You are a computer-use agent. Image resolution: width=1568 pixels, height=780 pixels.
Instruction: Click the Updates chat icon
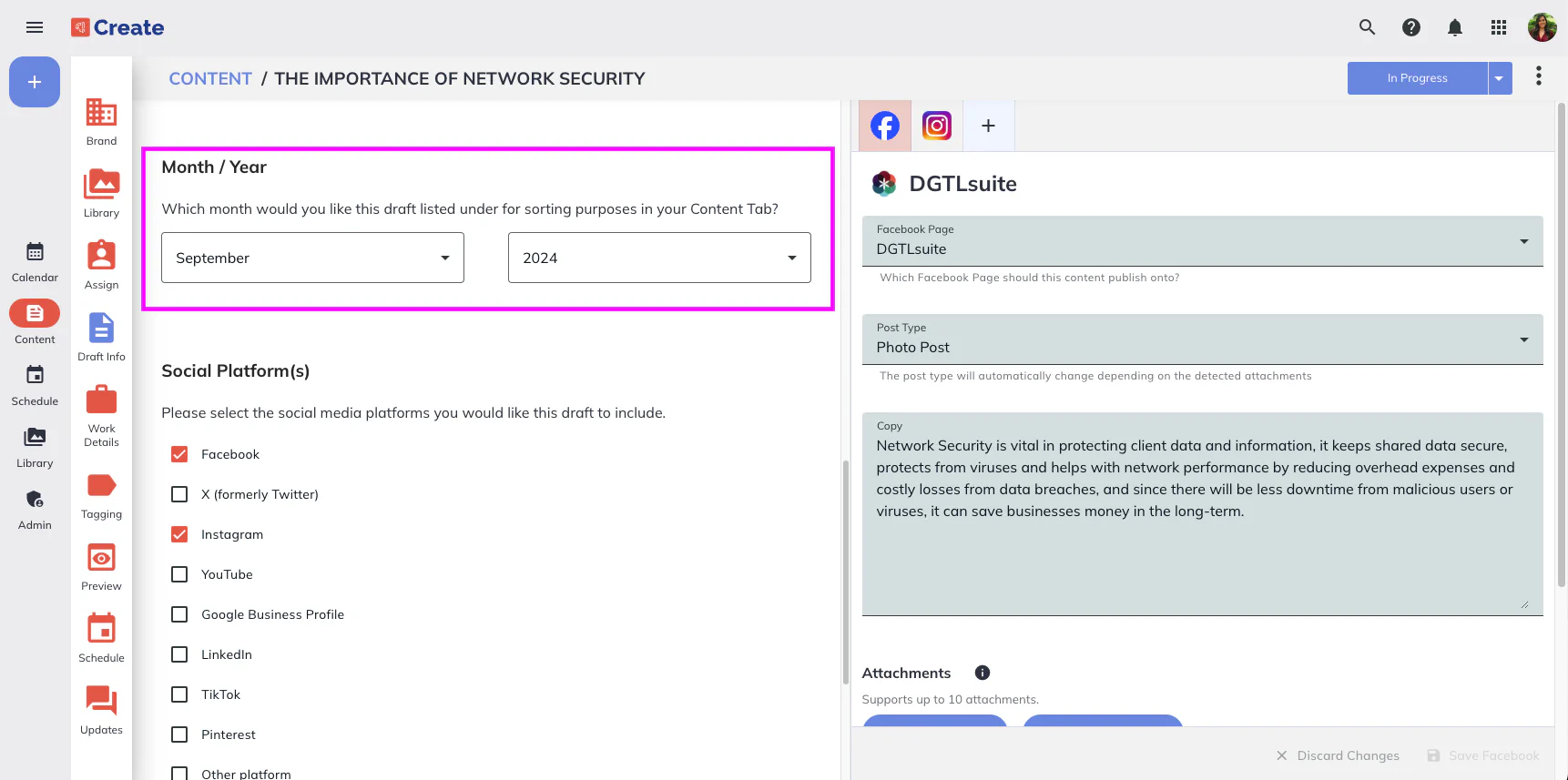[101, 701]
